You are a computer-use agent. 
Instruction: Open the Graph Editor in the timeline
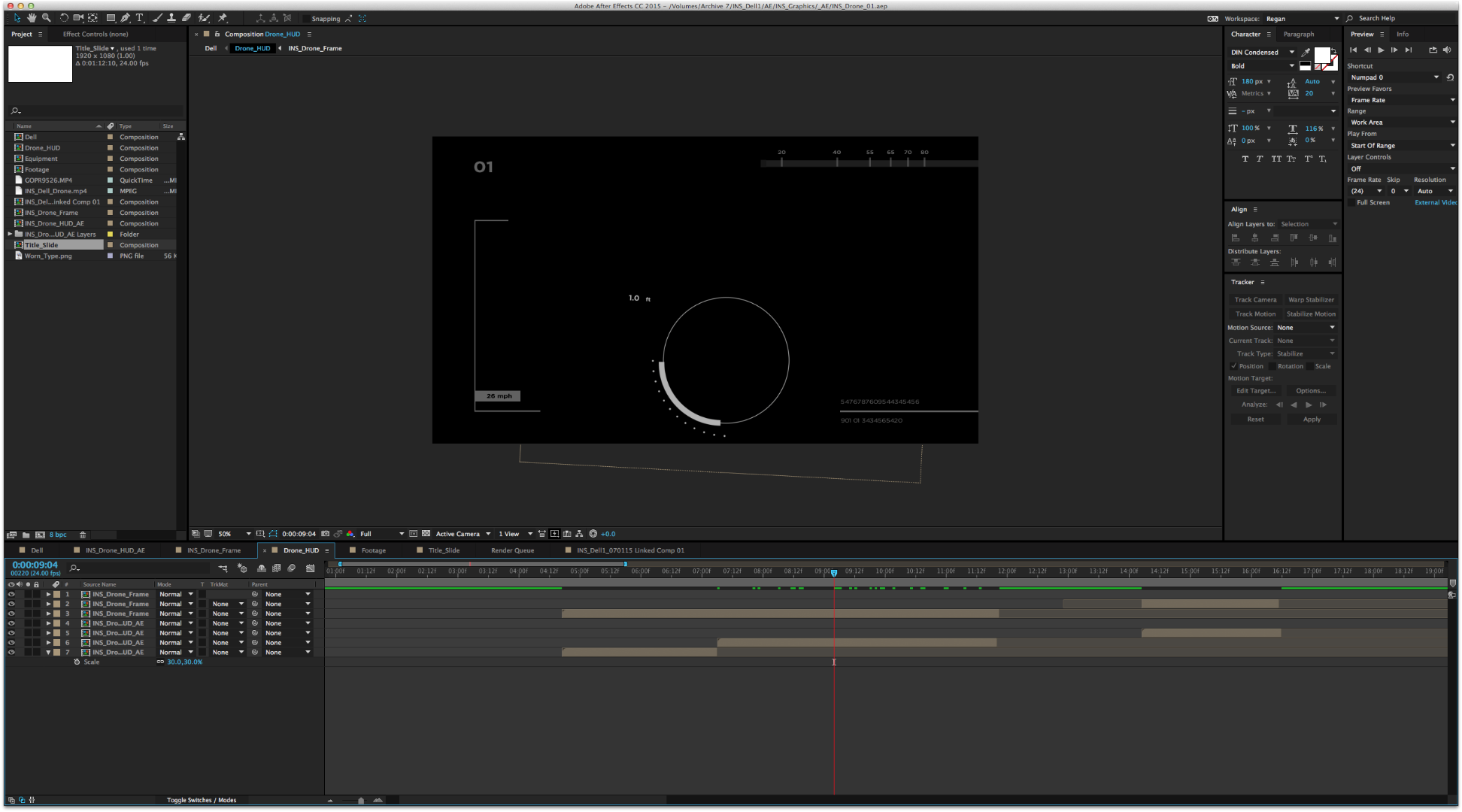click(310, 568)
